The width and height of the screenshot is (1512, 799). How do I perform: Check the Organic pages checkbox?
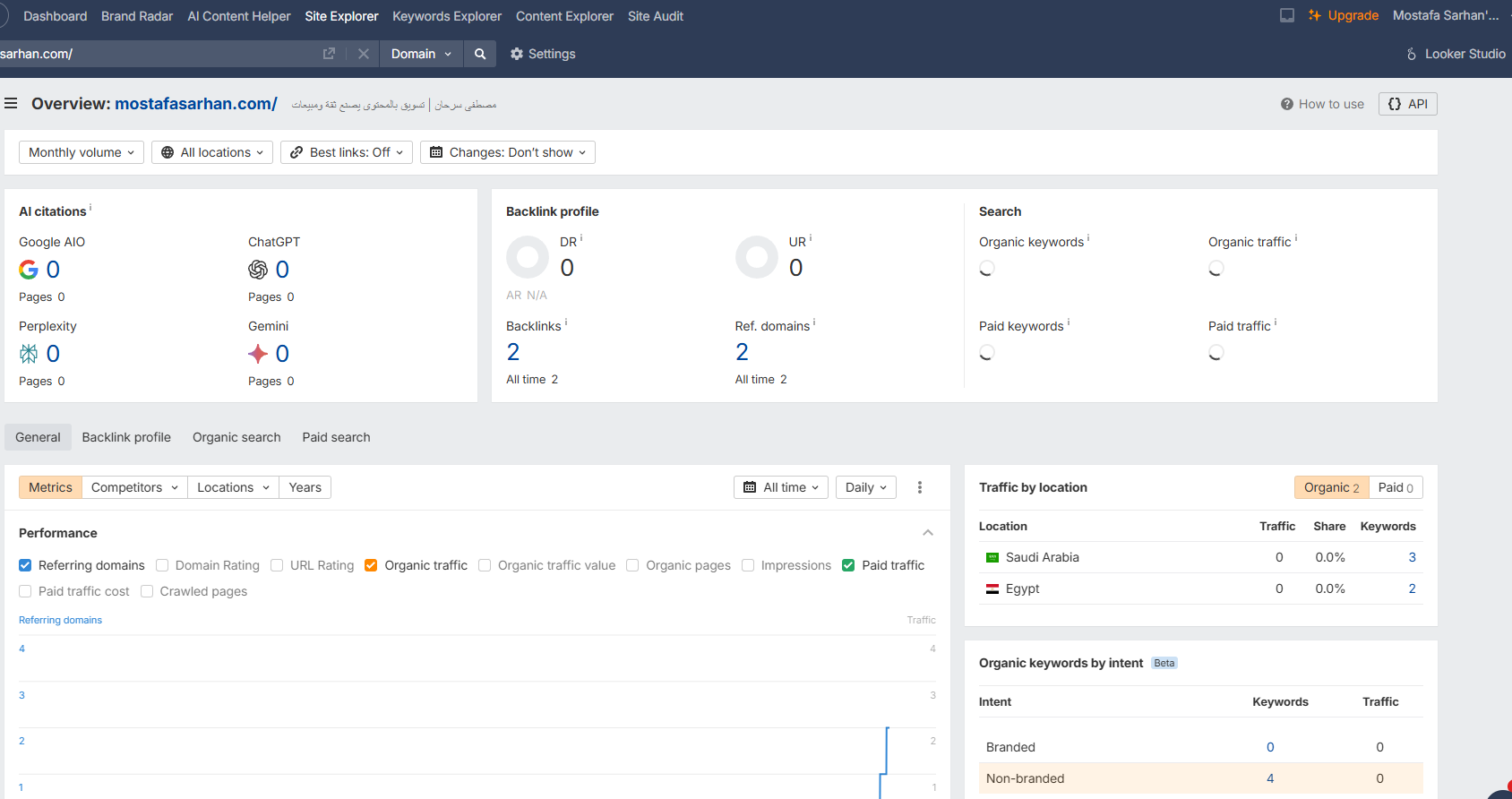(x=632, y=565)
